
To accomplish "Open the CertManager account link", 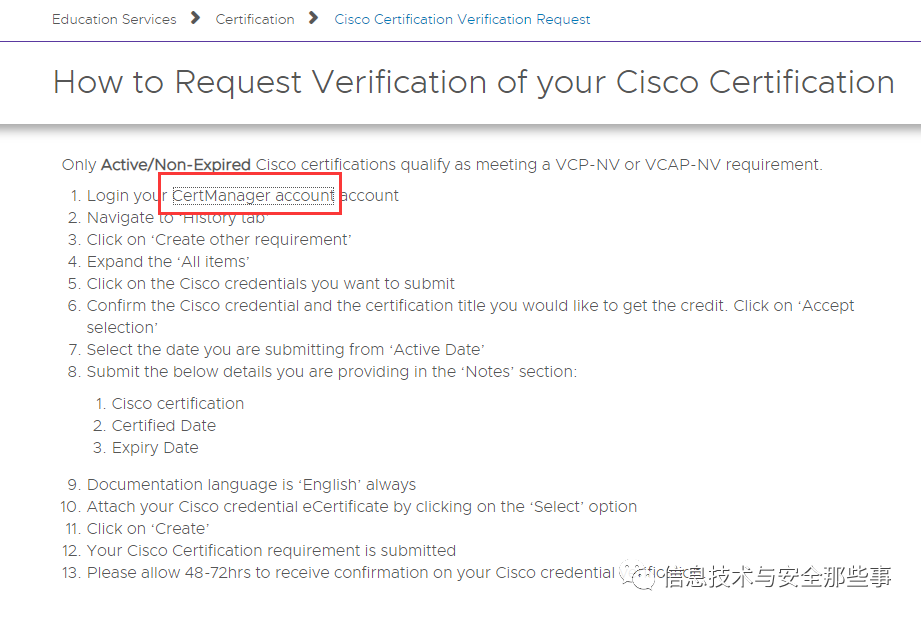I will click(253, 196).
